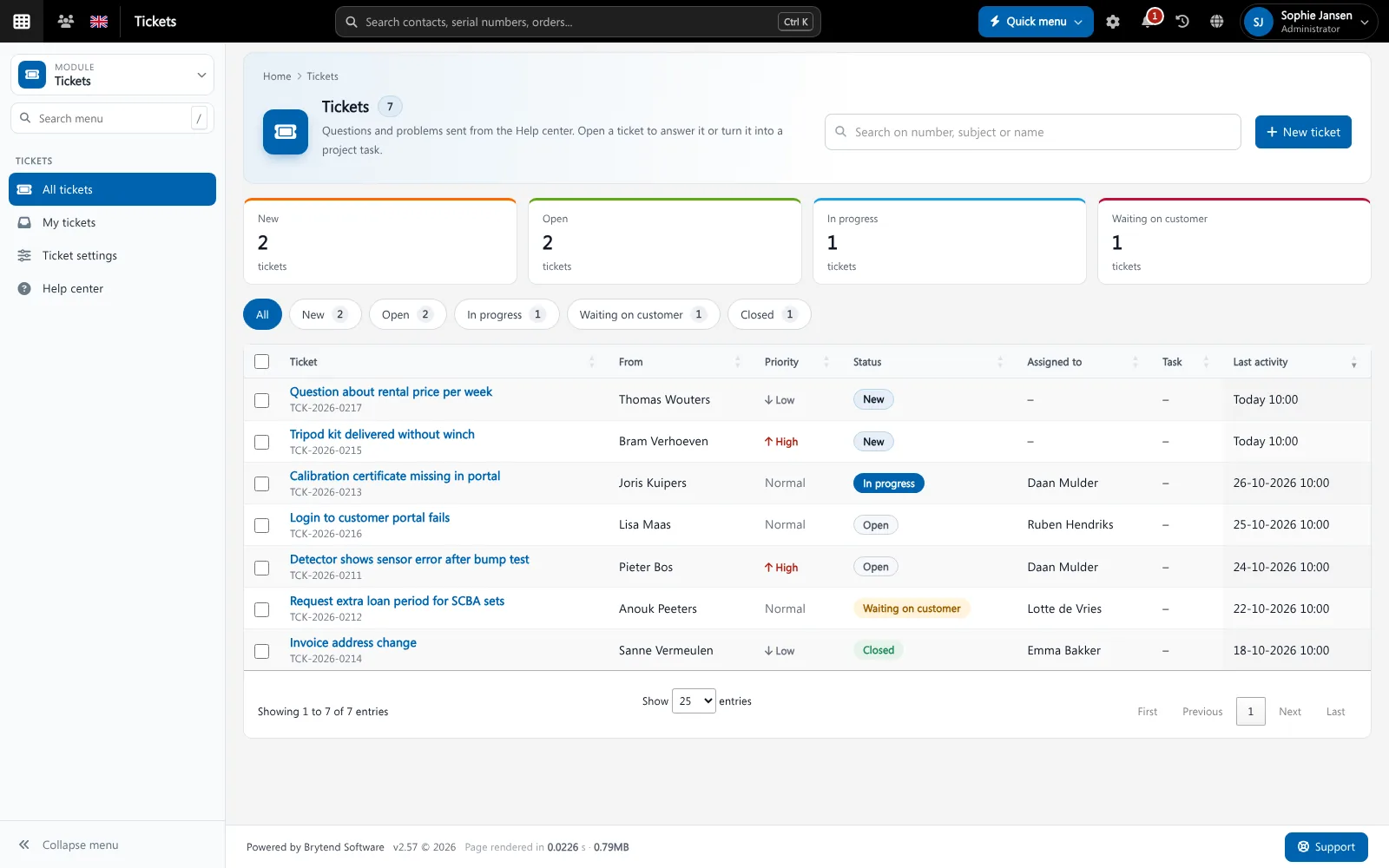
Task: Open the apps grid icon
Action: (22, 22)
